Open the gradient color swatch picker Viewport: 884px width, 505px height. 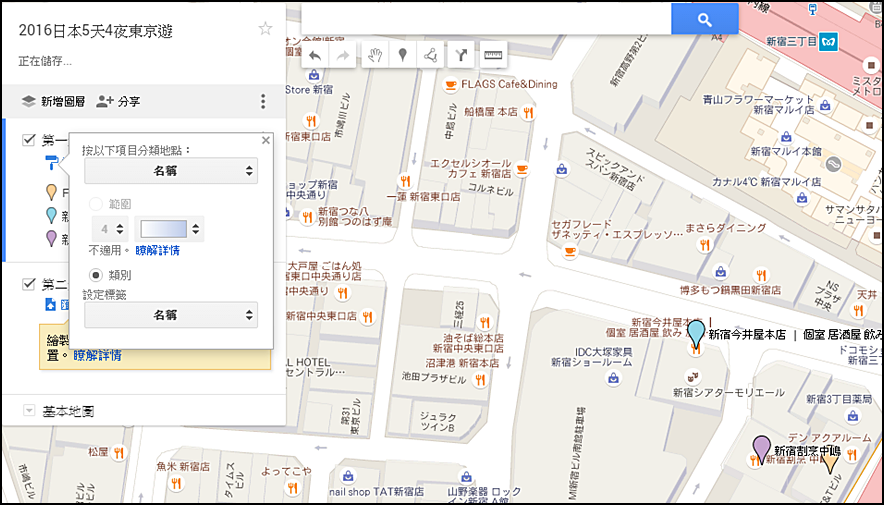click(x=169, y=229)
